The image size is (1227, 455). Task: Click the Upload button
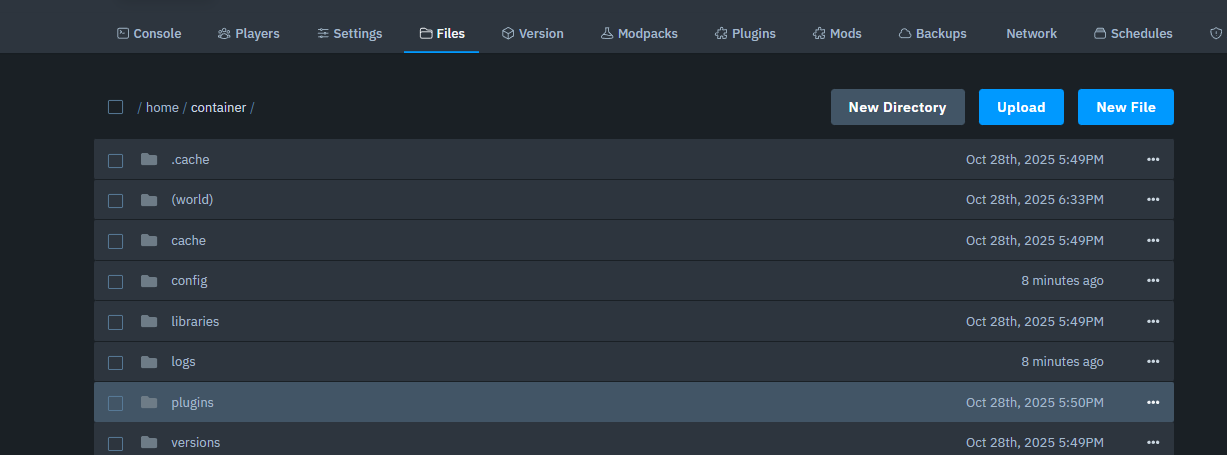point(1021,107)
